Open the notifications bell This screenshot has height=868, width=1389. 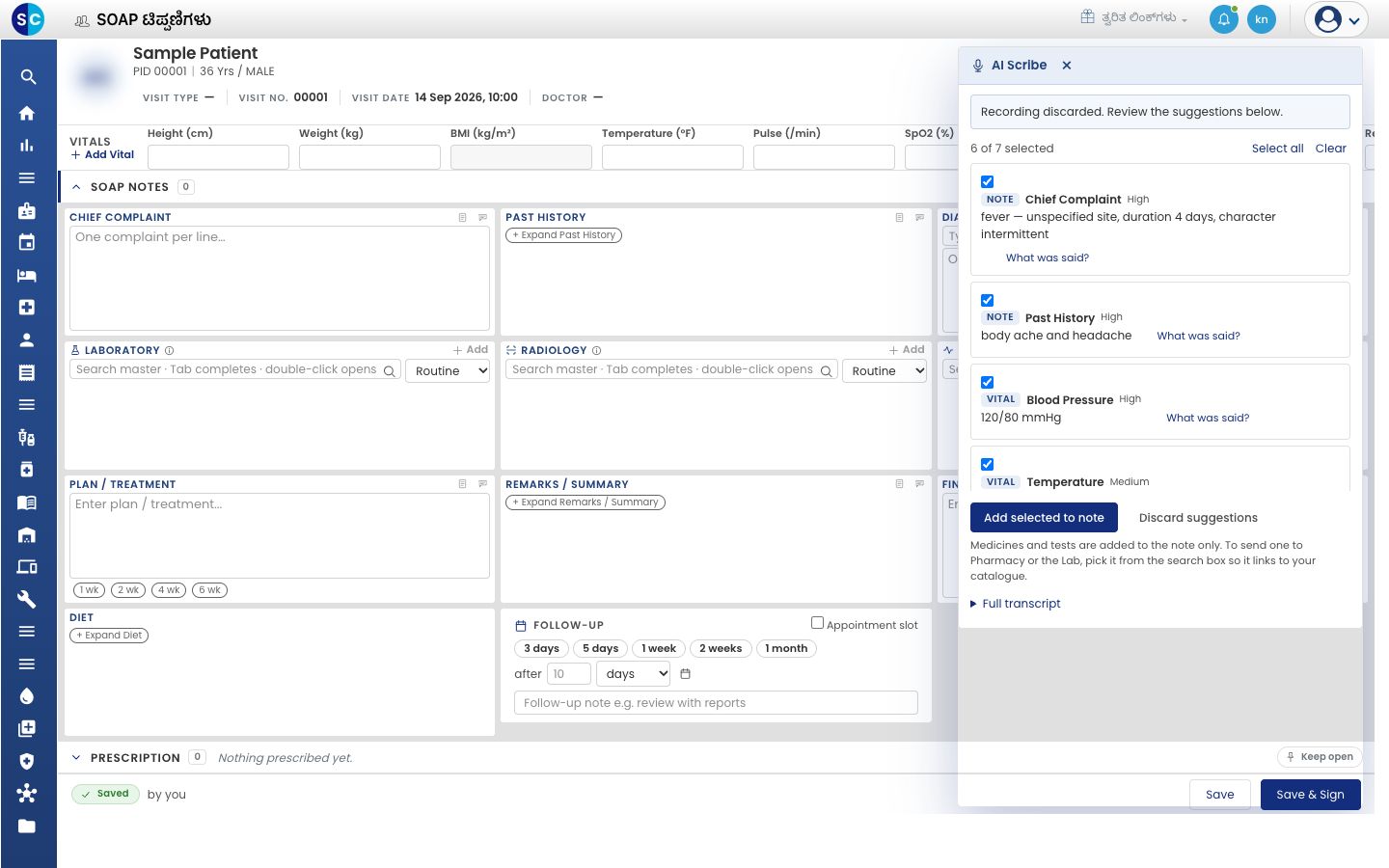click(1223, 19)
